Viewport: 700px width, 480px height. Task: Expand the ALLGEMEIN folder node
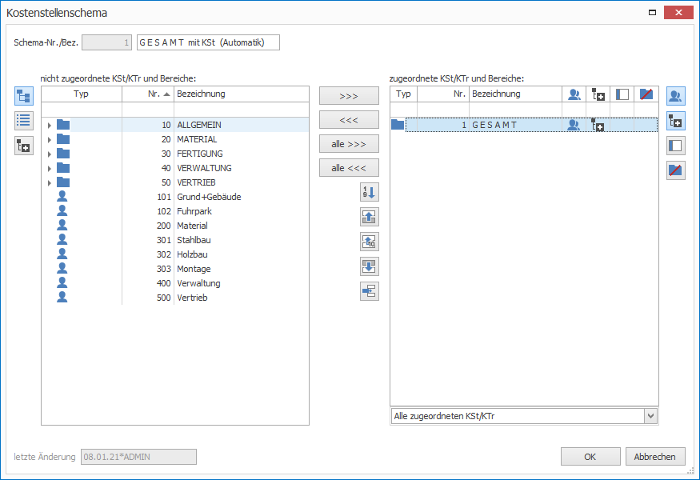click(x=49, y=125)
